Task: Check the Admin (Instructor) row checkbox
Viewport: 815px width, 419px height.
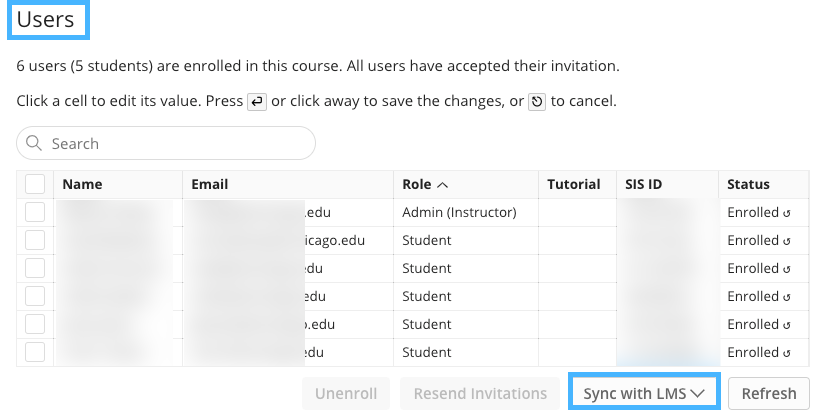Action: 35,212
